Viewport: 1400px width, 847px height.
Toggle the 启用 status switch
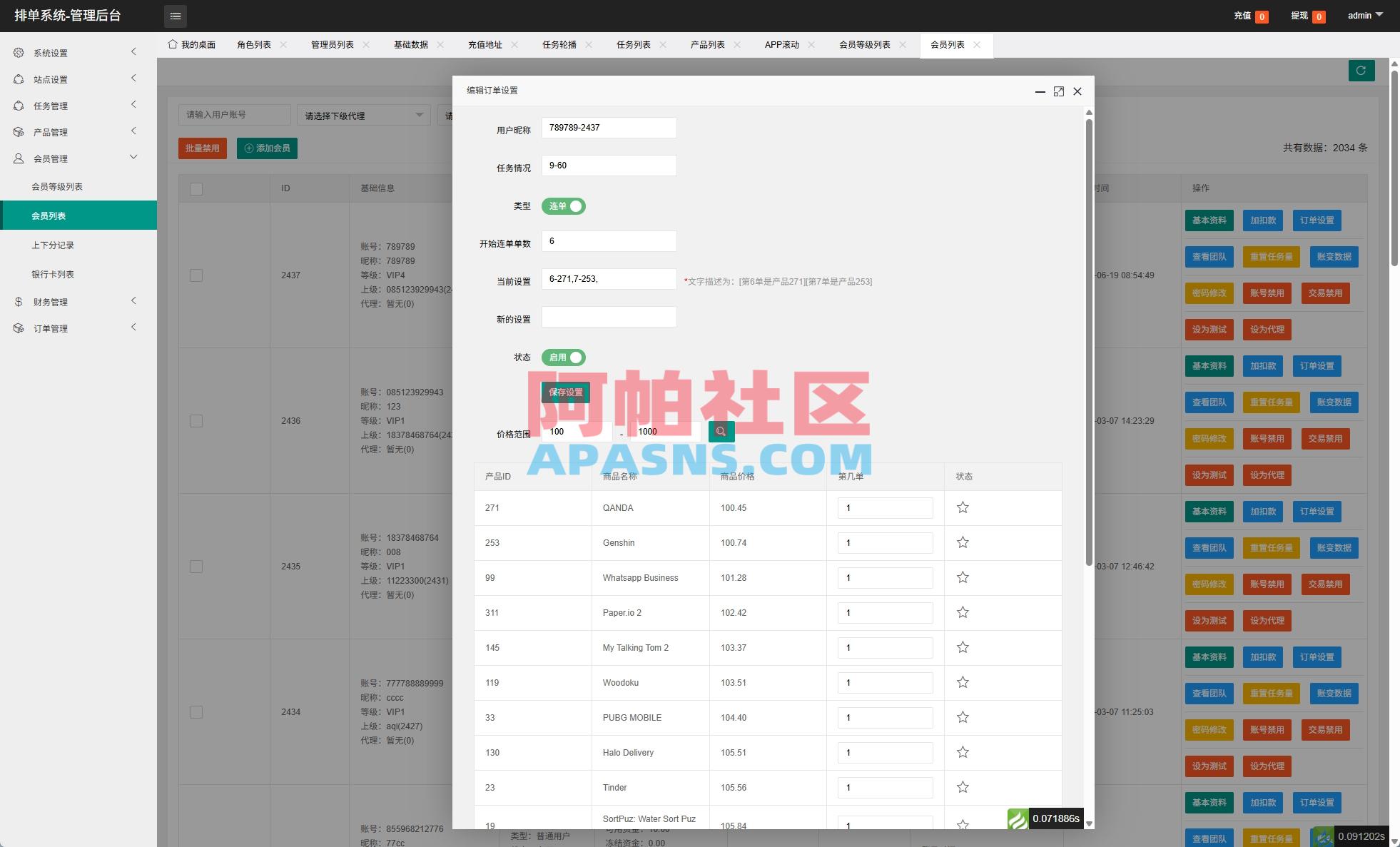tap(563, 357)
